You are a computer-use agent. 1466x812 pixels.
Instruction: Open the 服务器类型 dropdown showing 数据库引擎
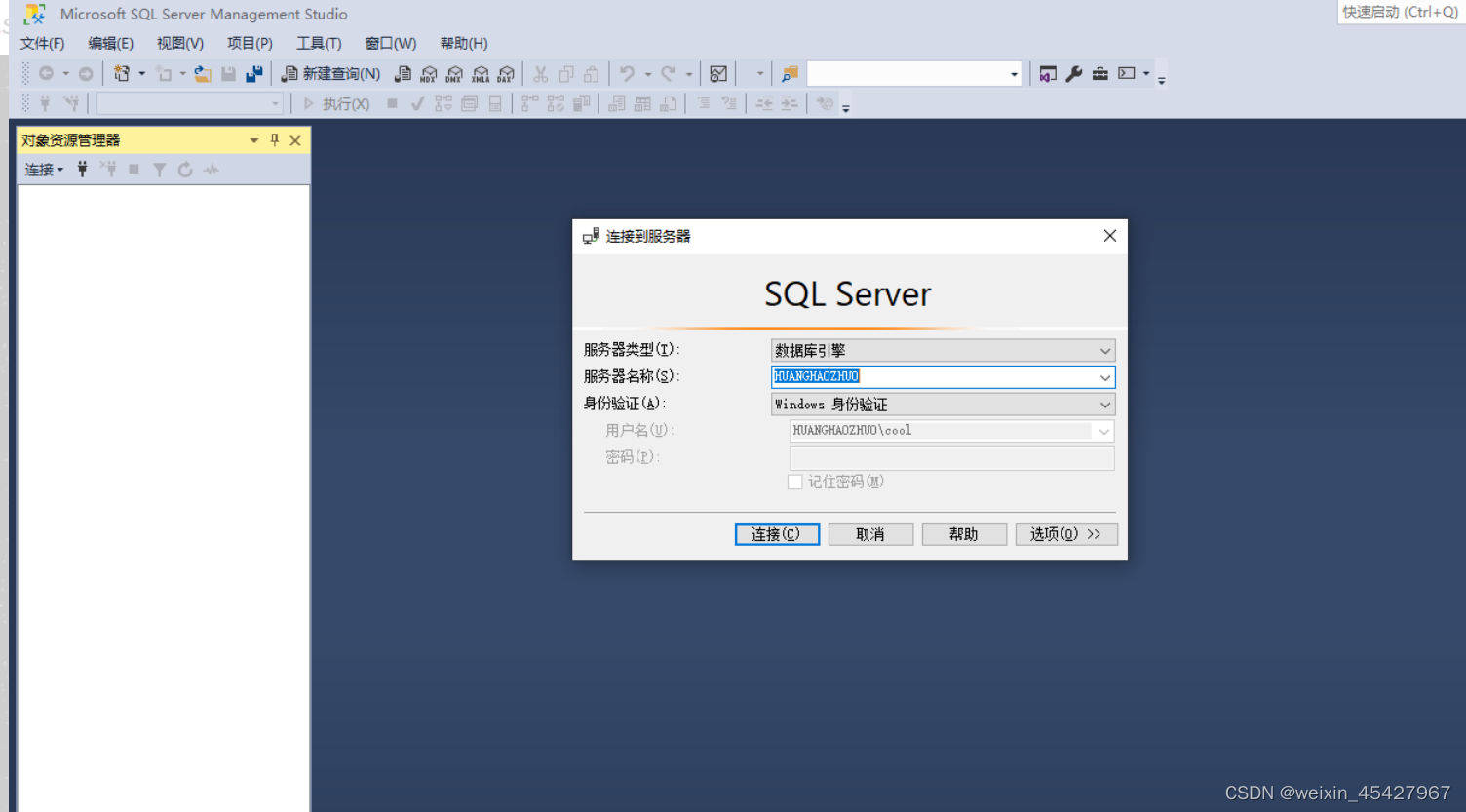click(x=943, y=350)
